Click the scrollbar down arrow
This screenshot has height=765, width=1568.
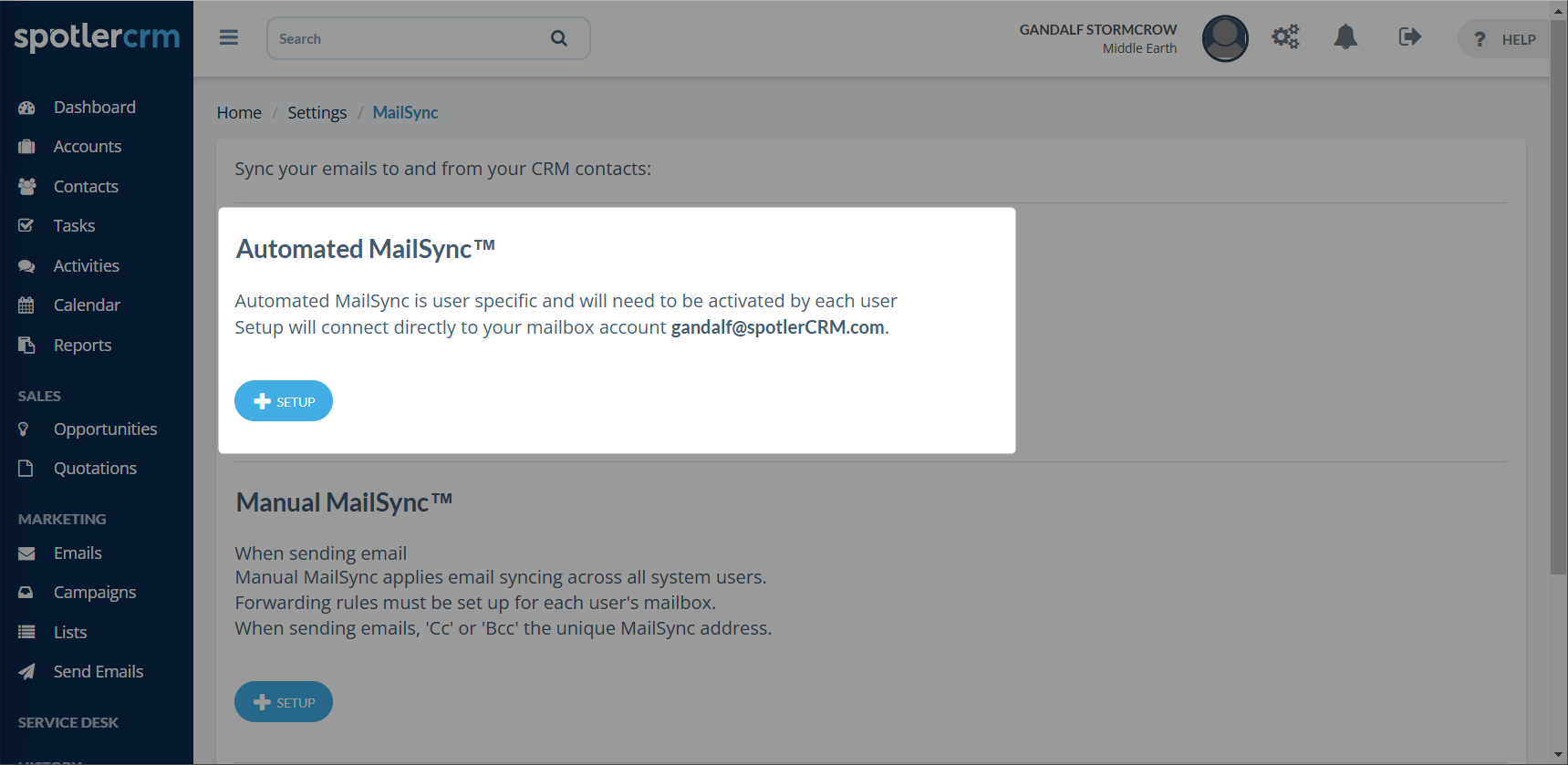pyautogui.click(x=1559, y=755)
